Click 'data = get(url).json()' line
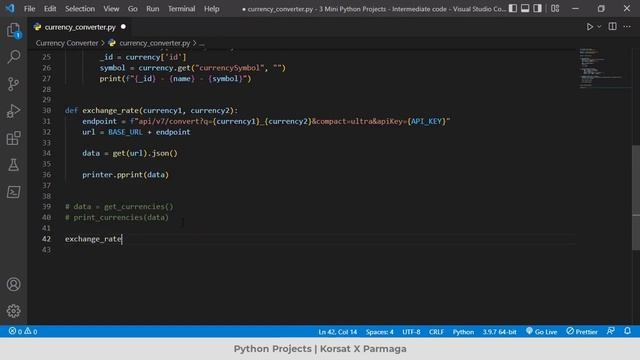 pos(130,153)
